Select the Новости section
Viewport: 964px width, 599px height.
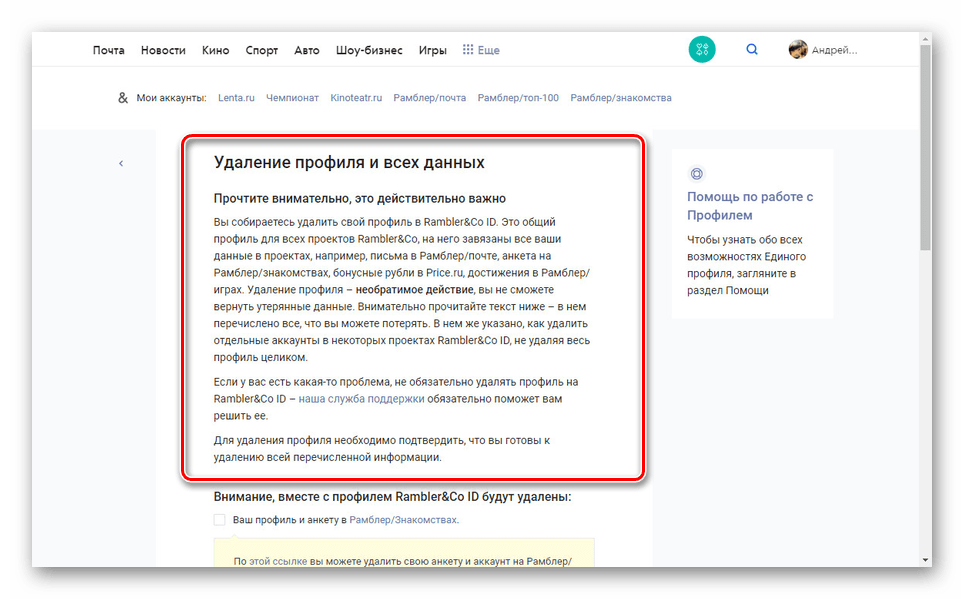pos(162,49)
